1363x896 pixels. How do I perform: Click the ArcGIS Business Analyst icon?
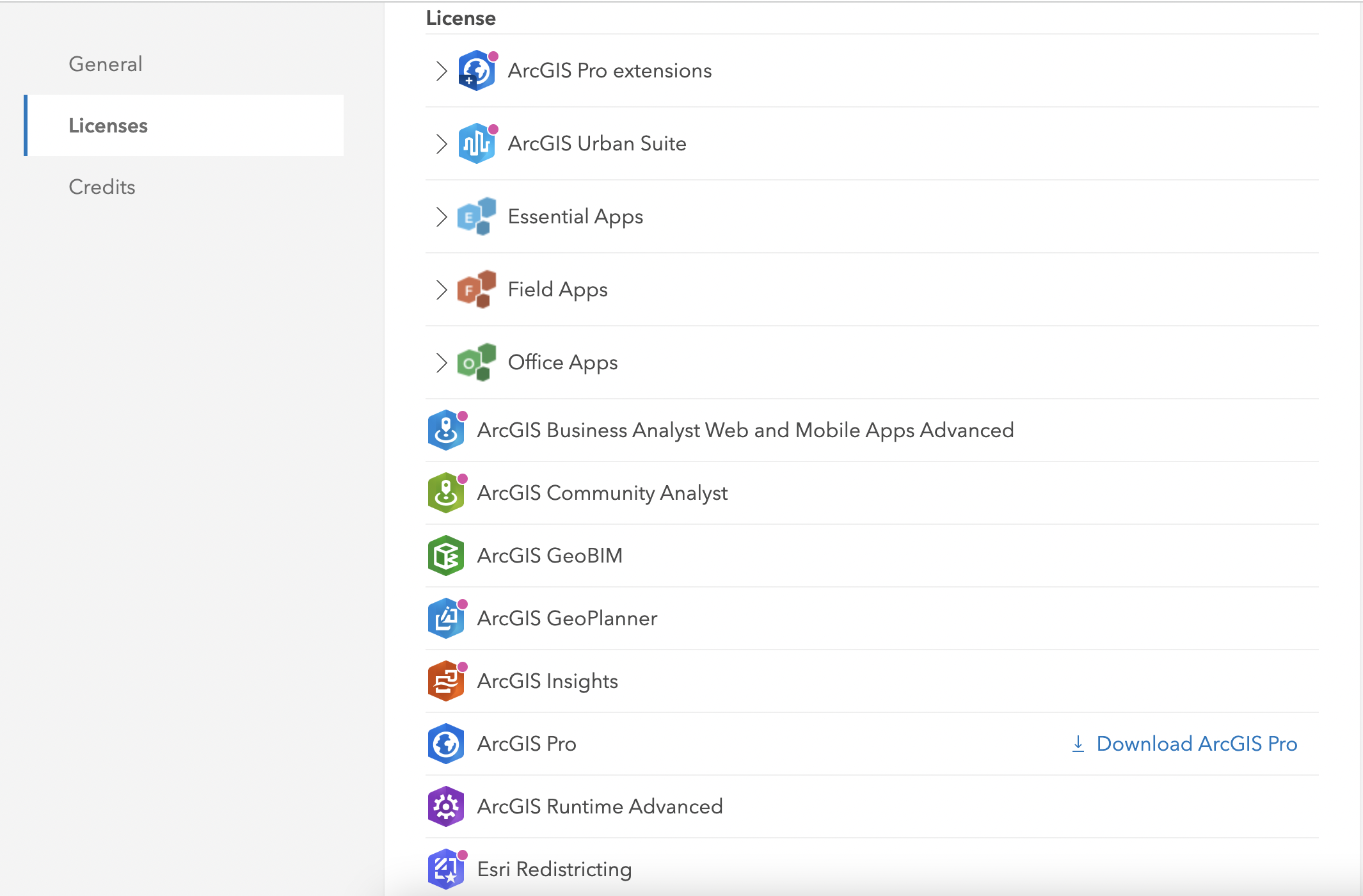447,430
